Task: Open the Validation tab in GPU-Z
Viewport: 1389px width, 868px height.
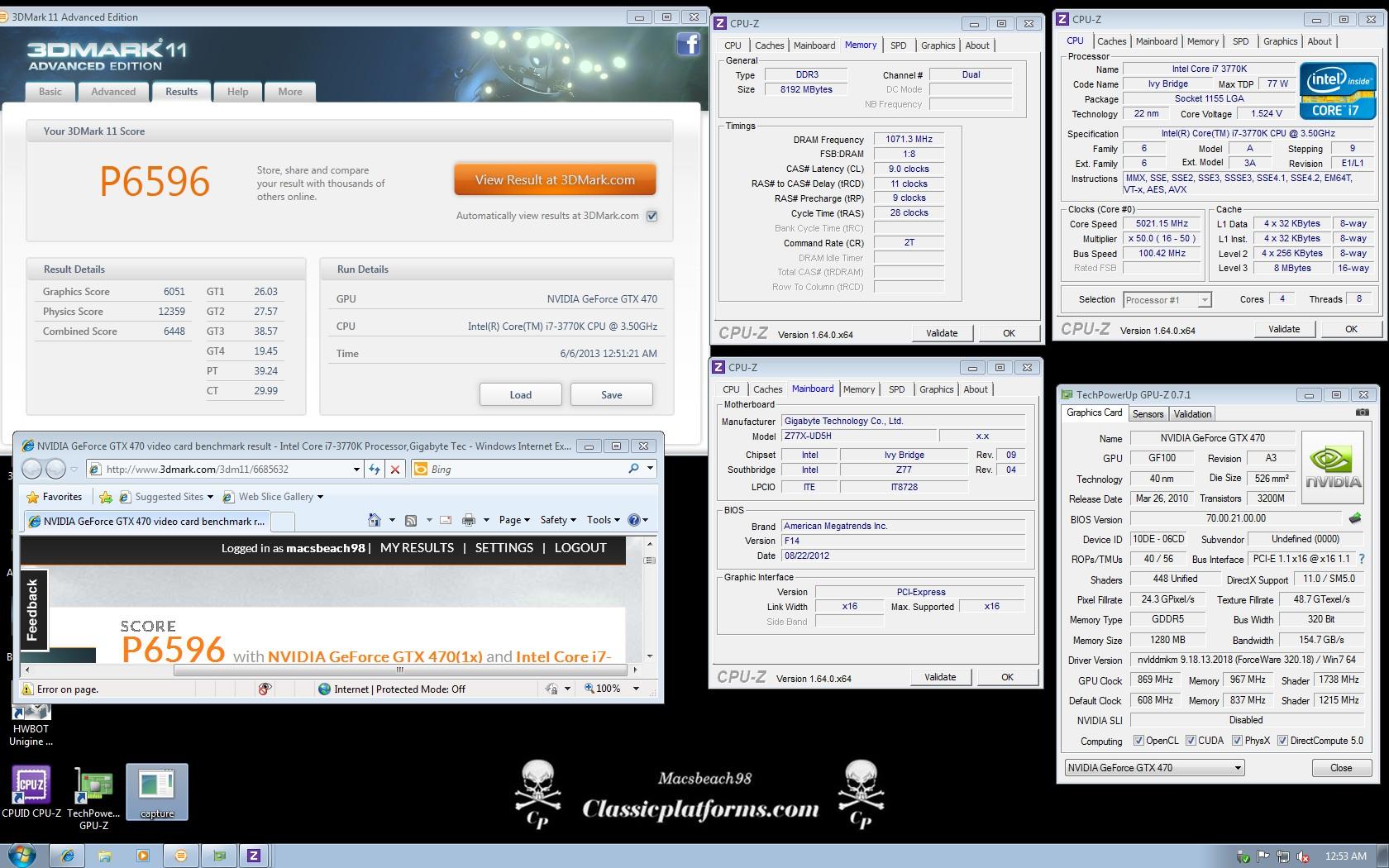Action: pos(1192,414)
